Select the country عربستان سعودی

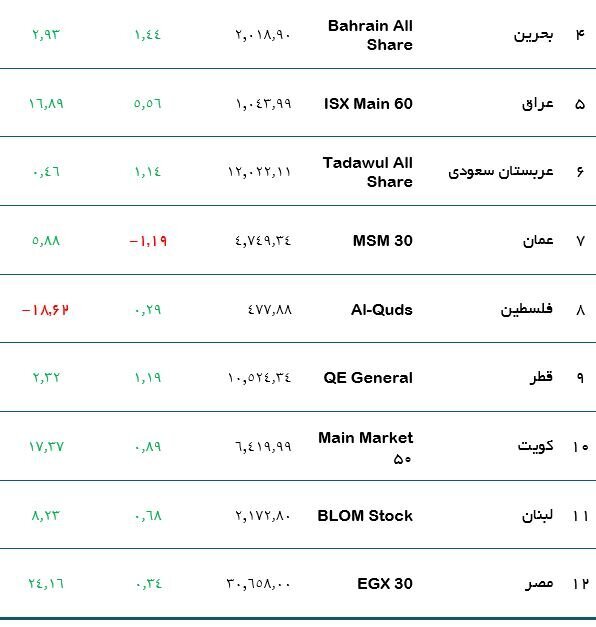click(x=501, y=172)
